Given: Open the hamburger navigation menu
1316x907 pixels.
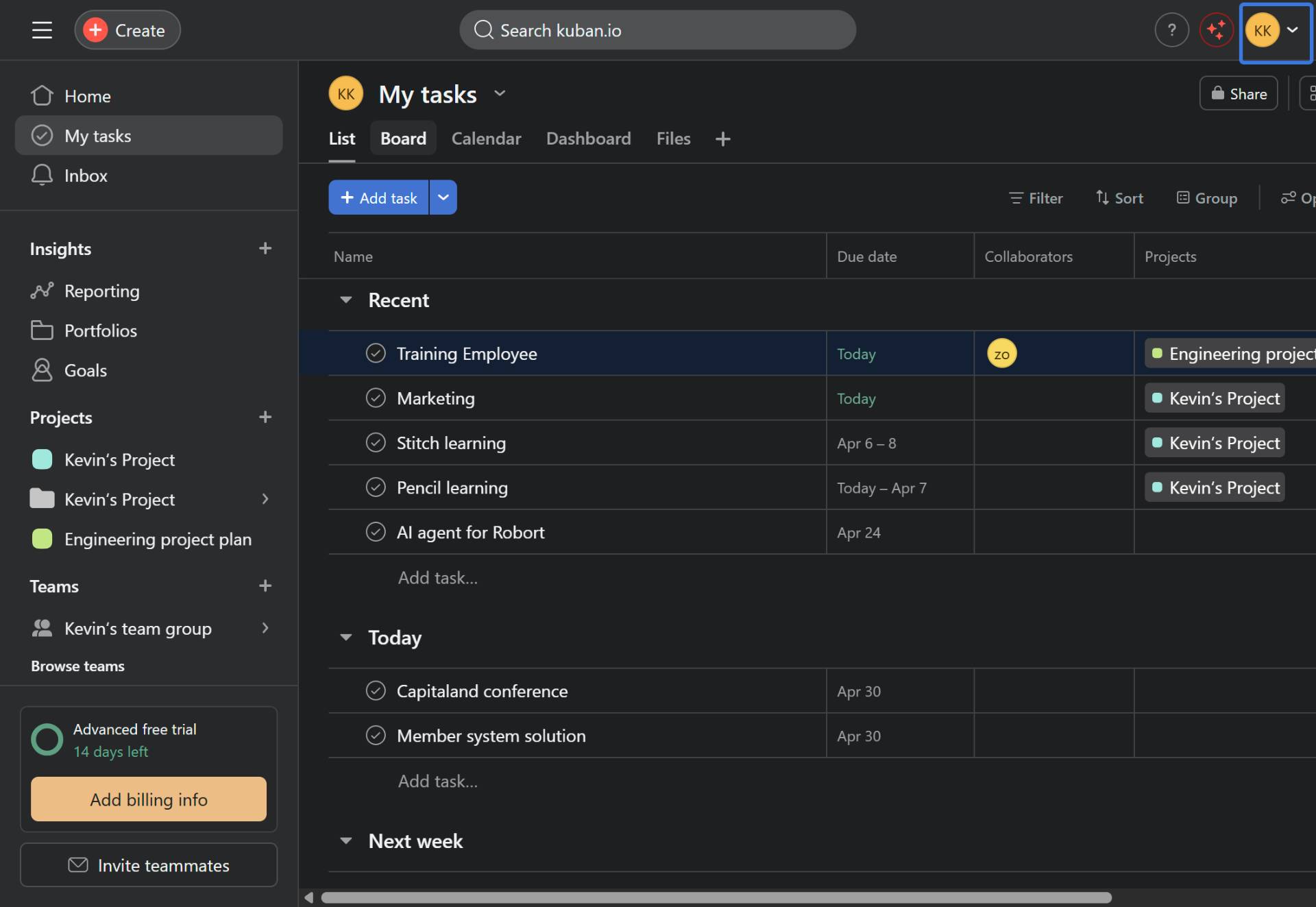Looking at the screenshot, I should coord(42,30).
